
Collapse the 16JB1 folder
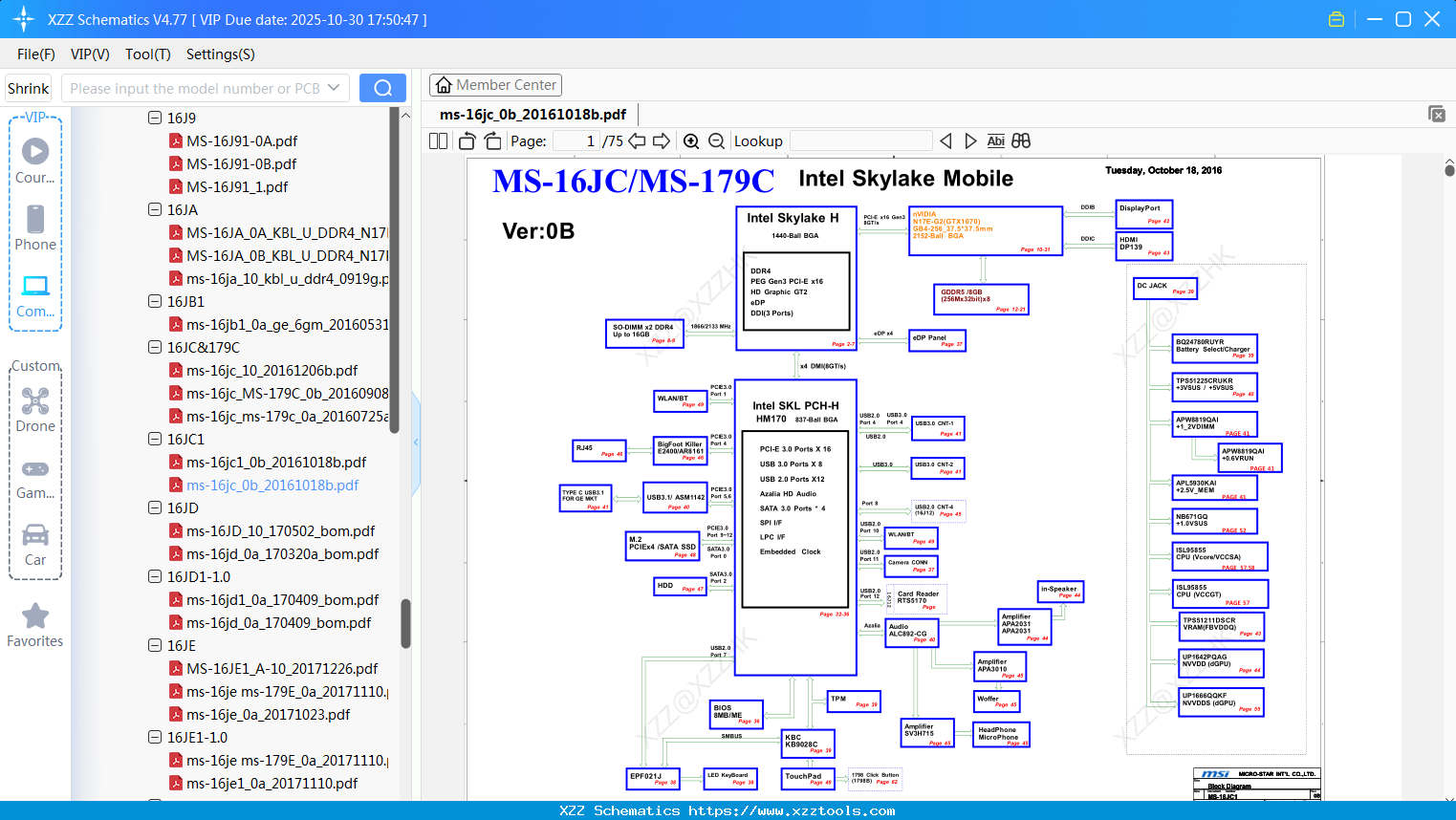coord(155,301)
